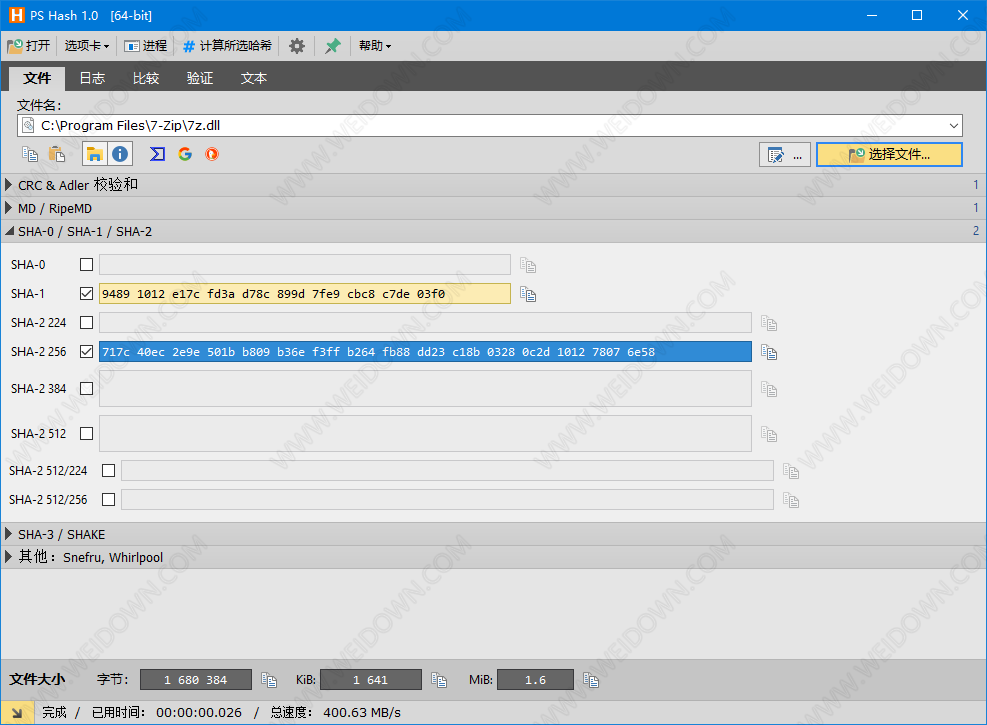Open the 帮助 menu
987x725 pixels.
tap(375, 46)
